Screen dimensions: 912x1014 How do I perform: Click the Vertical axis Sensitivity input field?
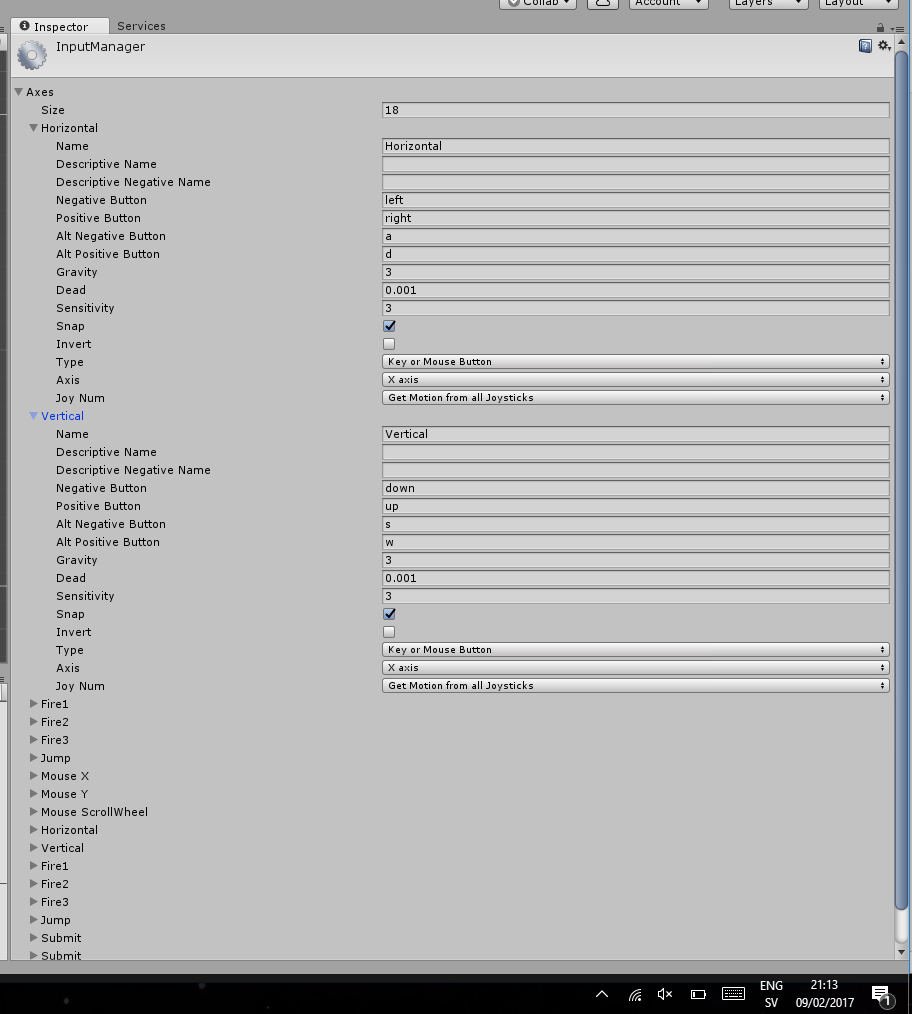coord(635,596)
